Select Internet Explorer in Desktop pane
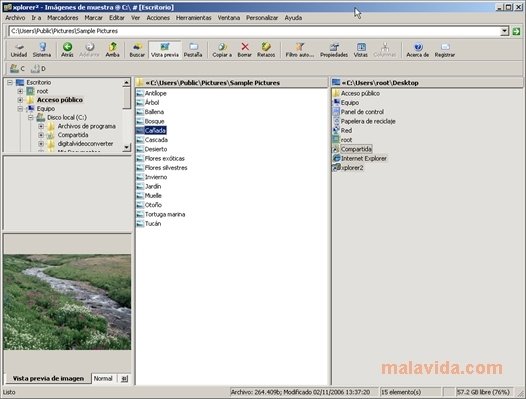This screenshot has width=526, height=399. coord(360,158)
